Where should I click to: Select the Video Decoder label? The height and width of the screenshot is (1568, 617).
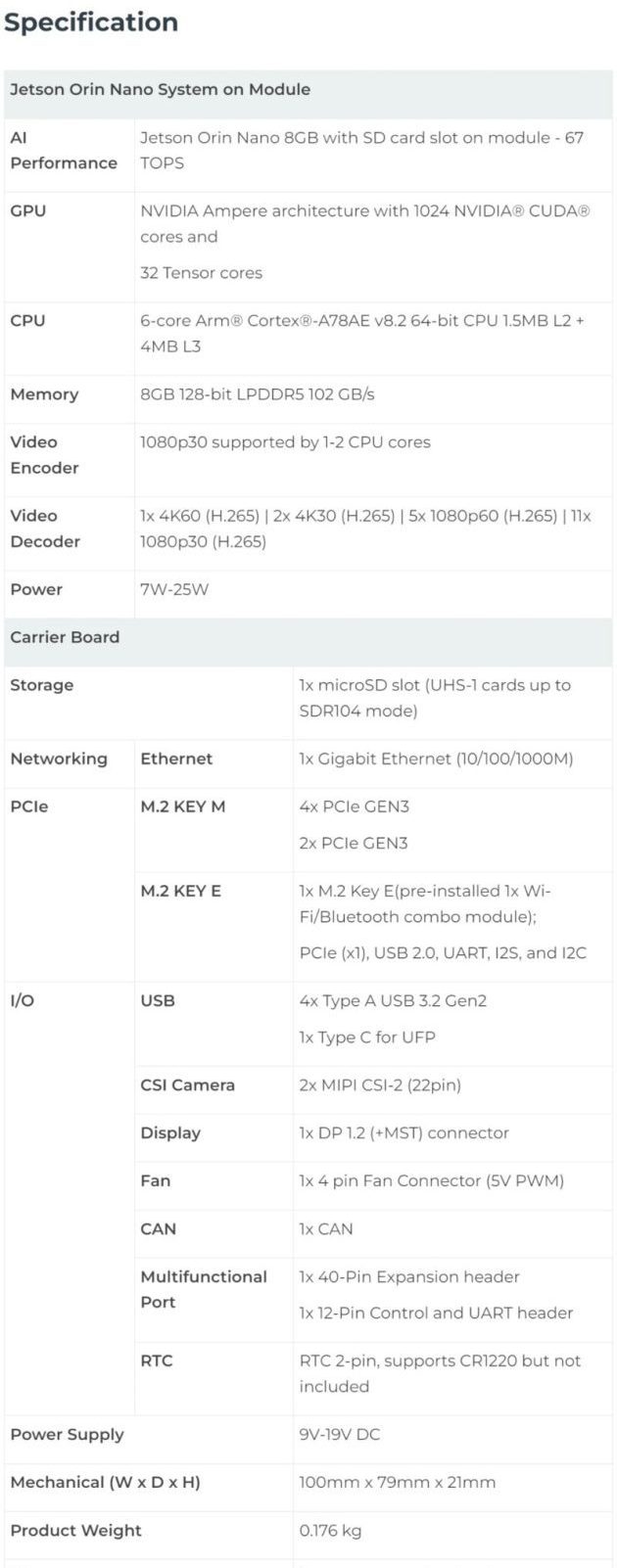(x=45, y=528)
